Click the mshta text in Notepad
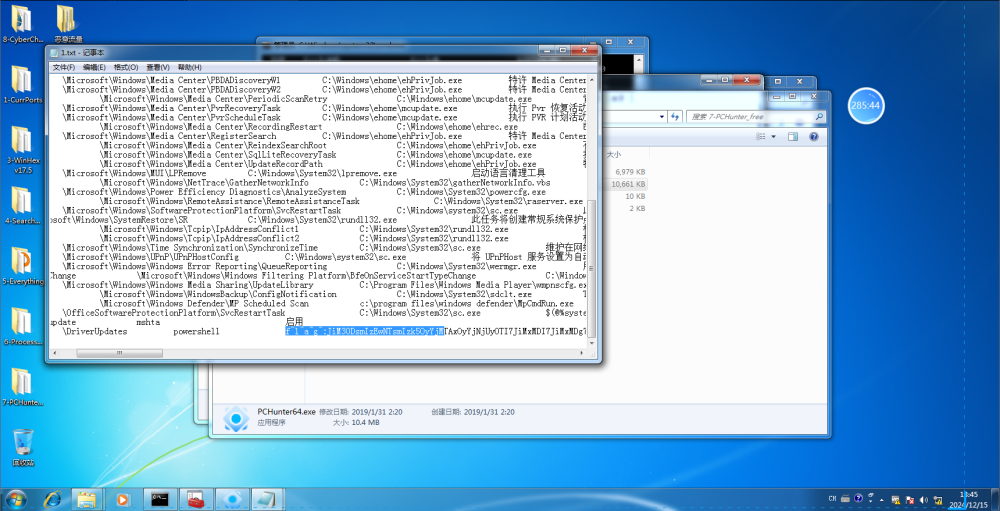Image resolution: width=1000 pixels, height=511 pixels. 148,323
